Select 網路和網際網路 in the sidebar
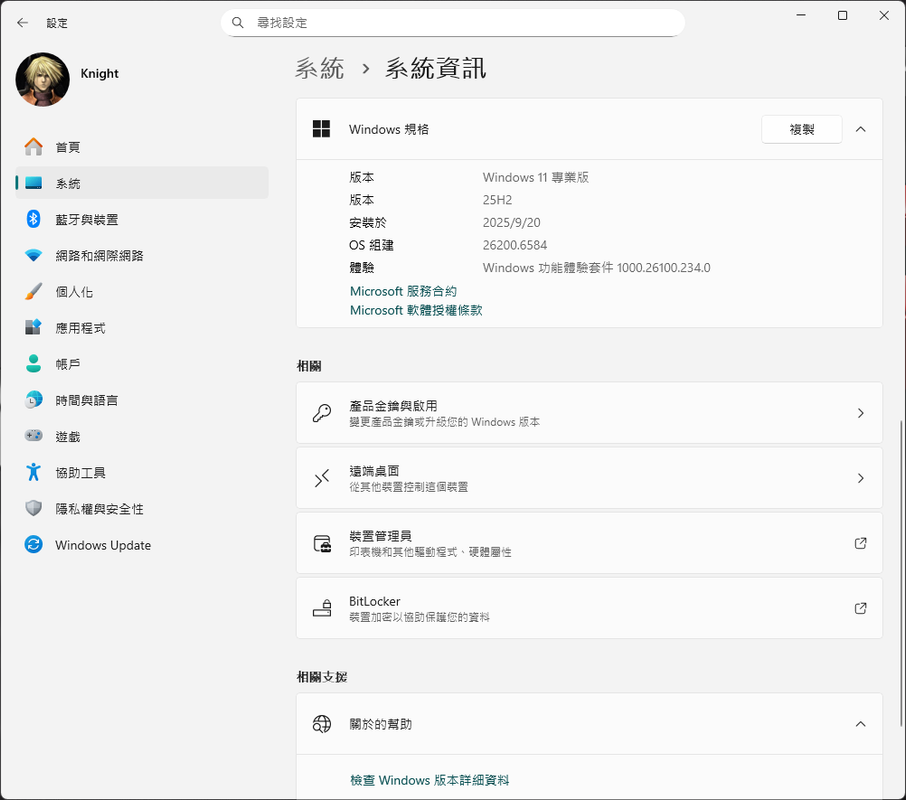This screenshot has height=800, width=906. (x=142, y=255)
